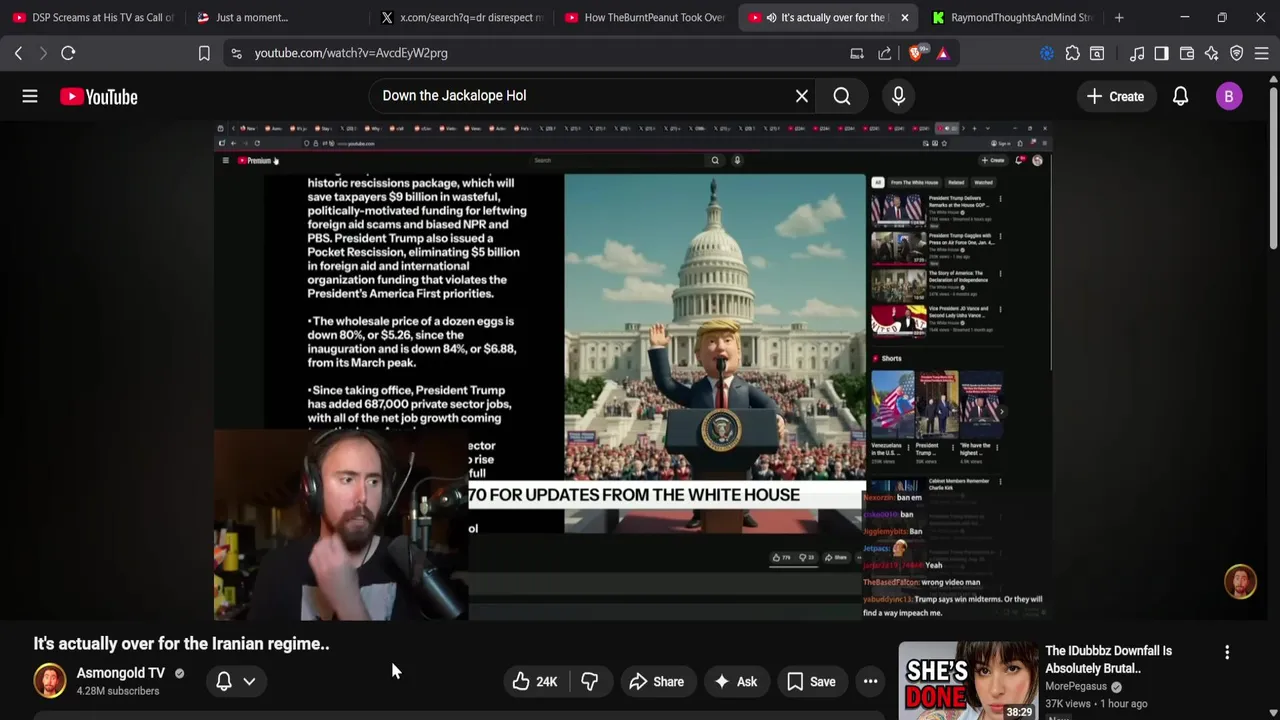
Task: Run search with the magnifier button
Action: point(842,96)
